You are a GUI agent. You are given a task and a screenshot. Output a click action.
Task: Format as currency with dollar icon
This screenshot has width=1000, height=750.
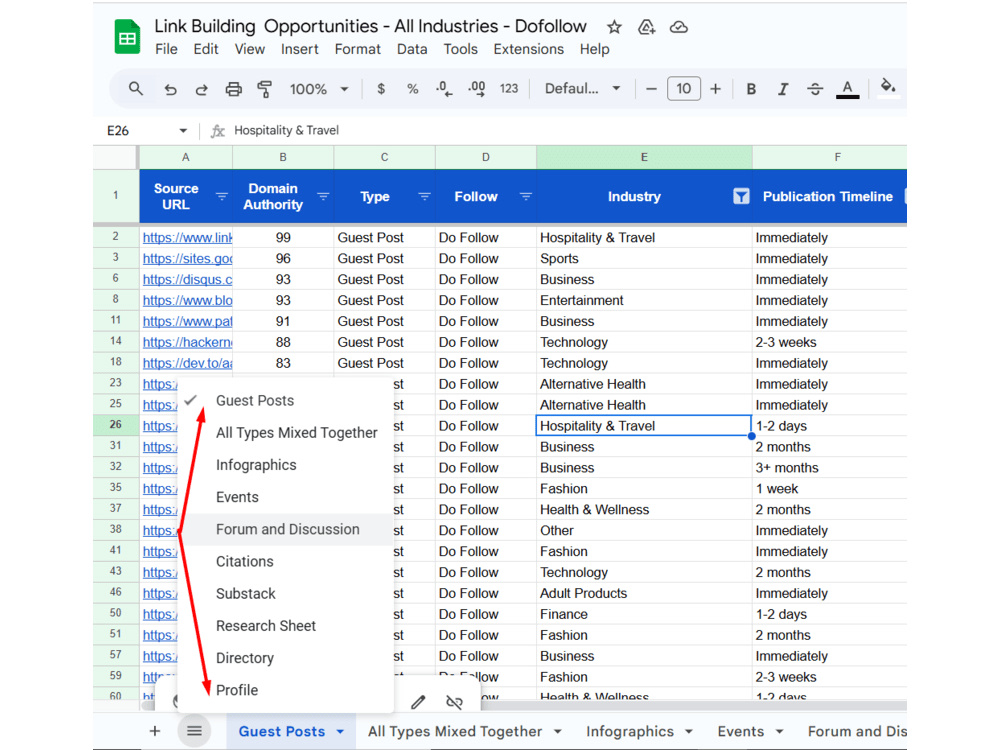click(381, 89)
